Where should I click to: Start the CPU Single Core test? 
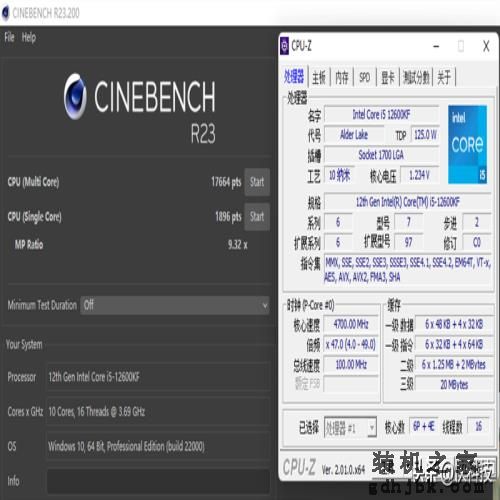(x=257, y=217)
